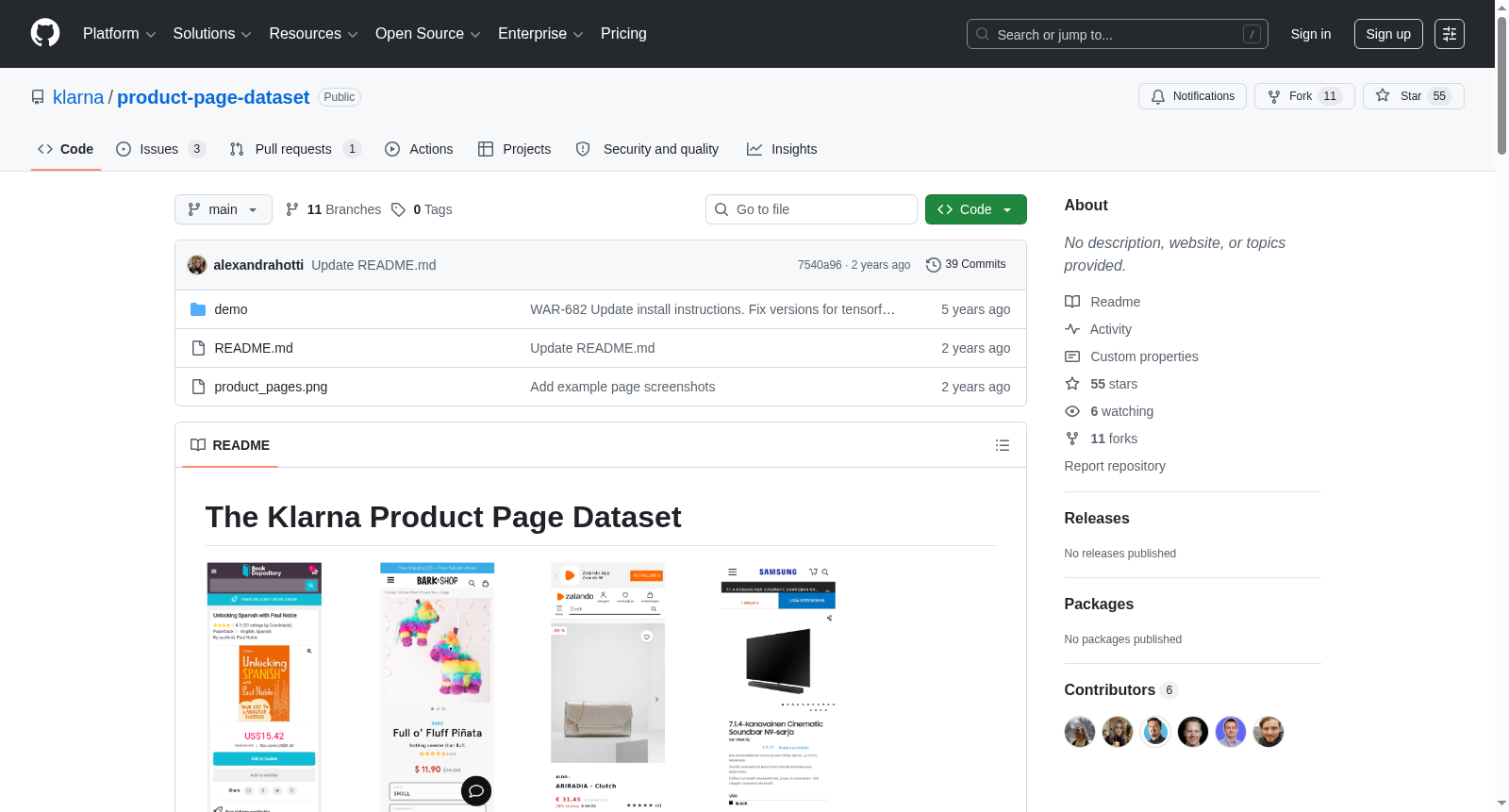Click the Tags label icon

click(399, 209)
